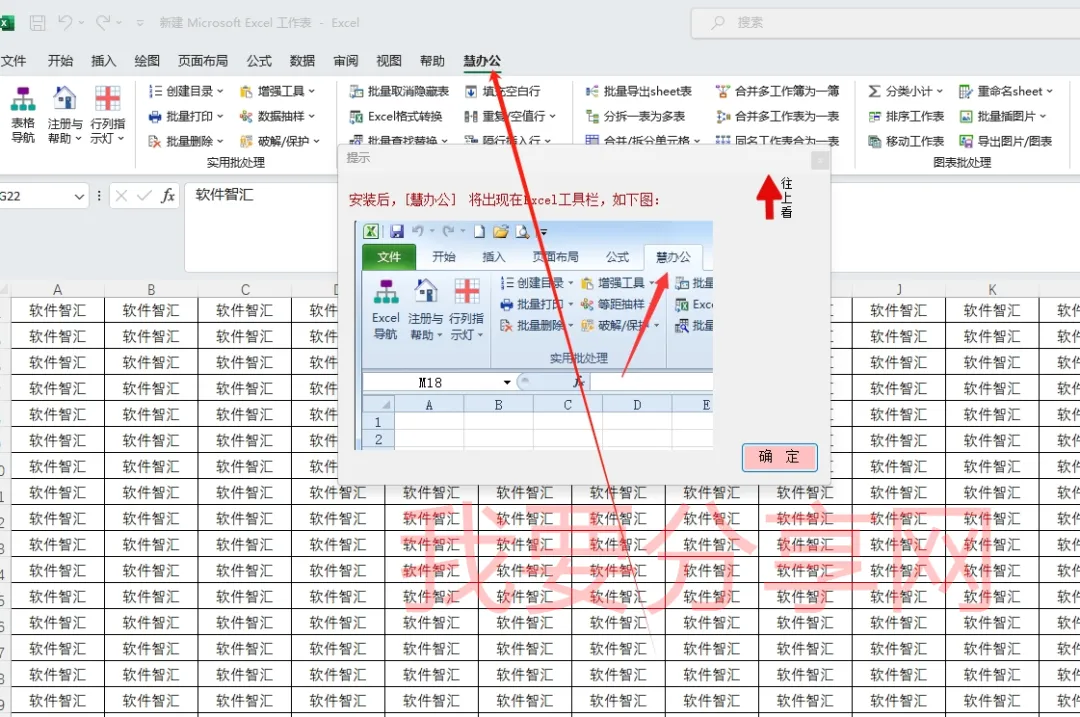The width and height of the screenshot is (1080, 717).
Task: Click the formula bar confirm checkmark
Action: tap(144, 196)
